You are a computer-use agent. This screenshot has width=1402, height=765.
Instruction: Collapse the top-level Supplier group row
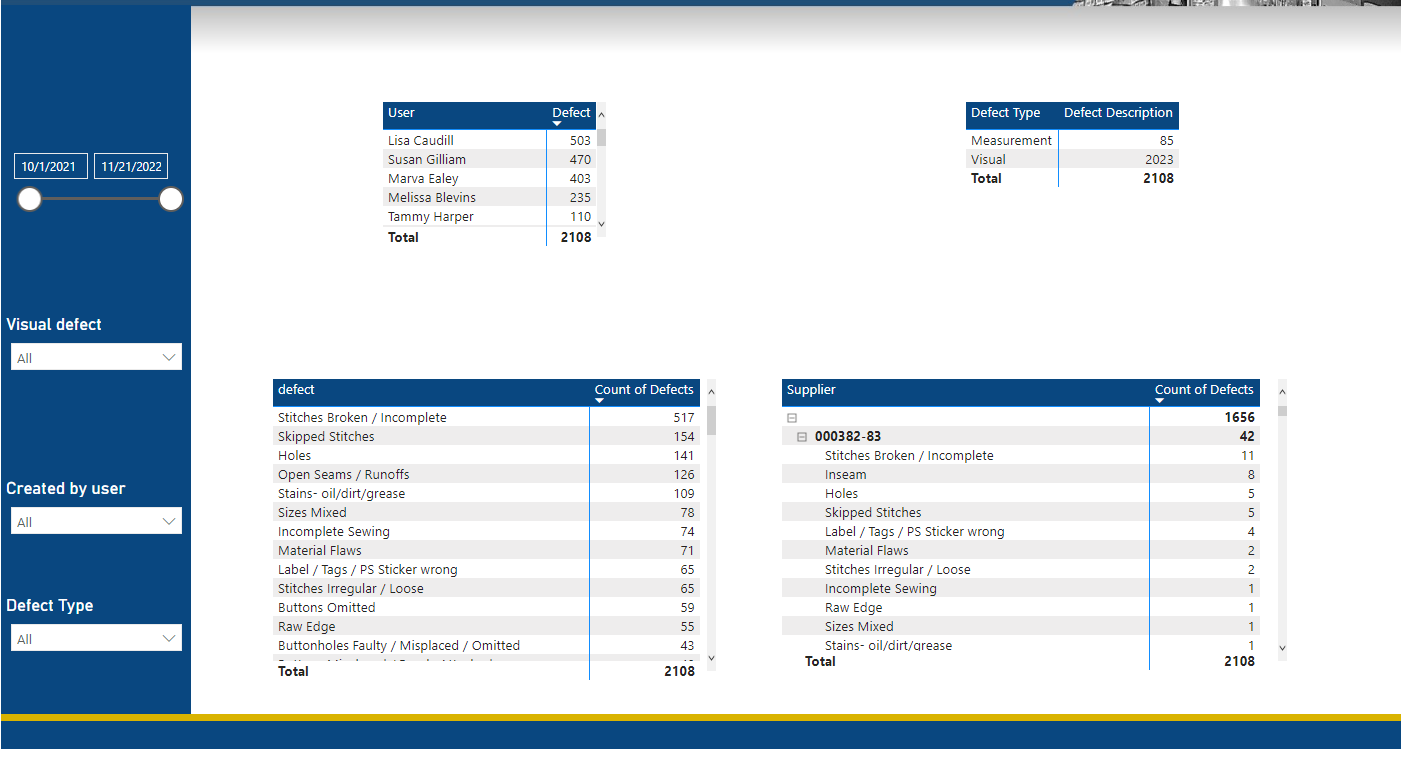790,417
